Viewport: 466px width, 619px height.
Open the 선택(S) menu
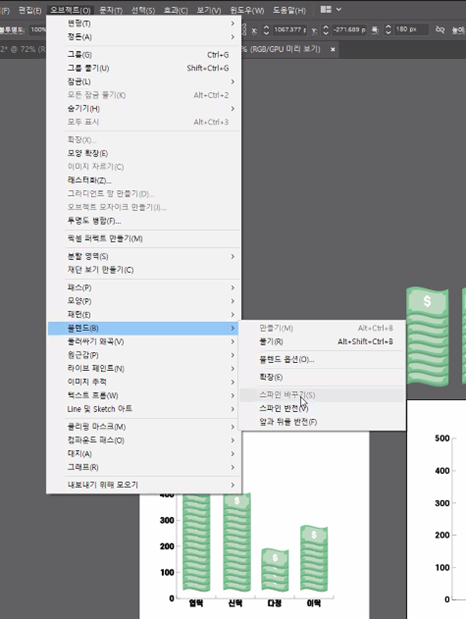(143, 10)
